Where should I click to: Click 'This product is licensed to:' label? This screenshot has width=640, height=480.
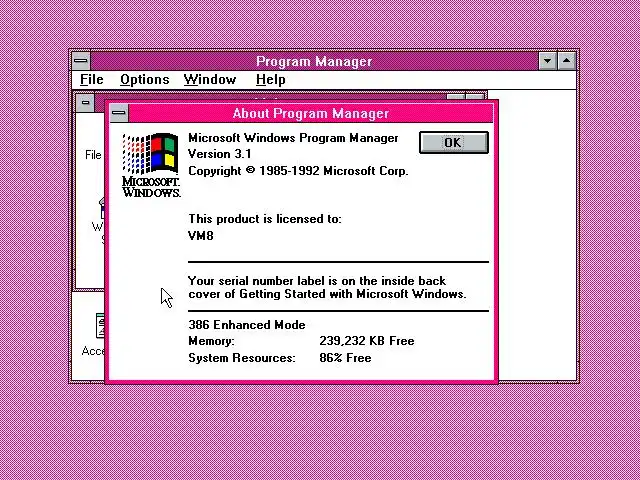point(264,219)
